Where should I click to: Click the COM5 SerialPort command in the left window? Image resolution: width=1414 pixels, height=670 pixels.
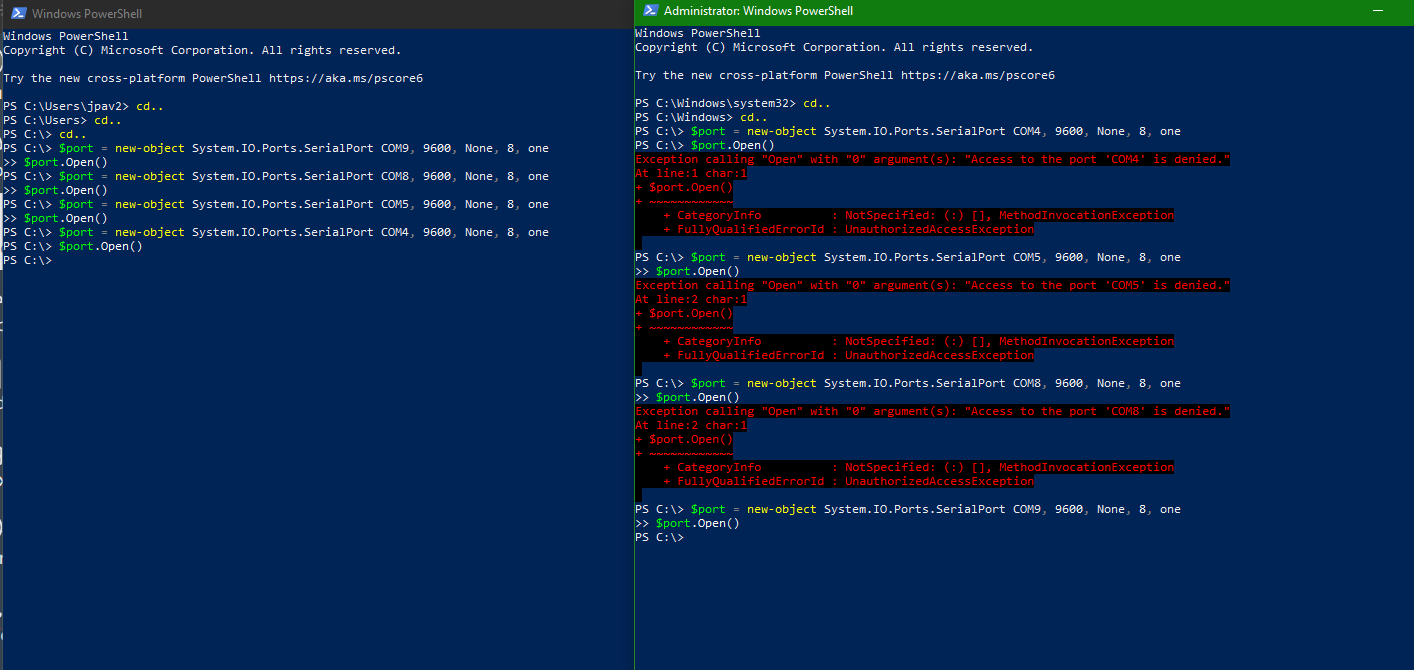pyautogui.click(x=276, y=204)
